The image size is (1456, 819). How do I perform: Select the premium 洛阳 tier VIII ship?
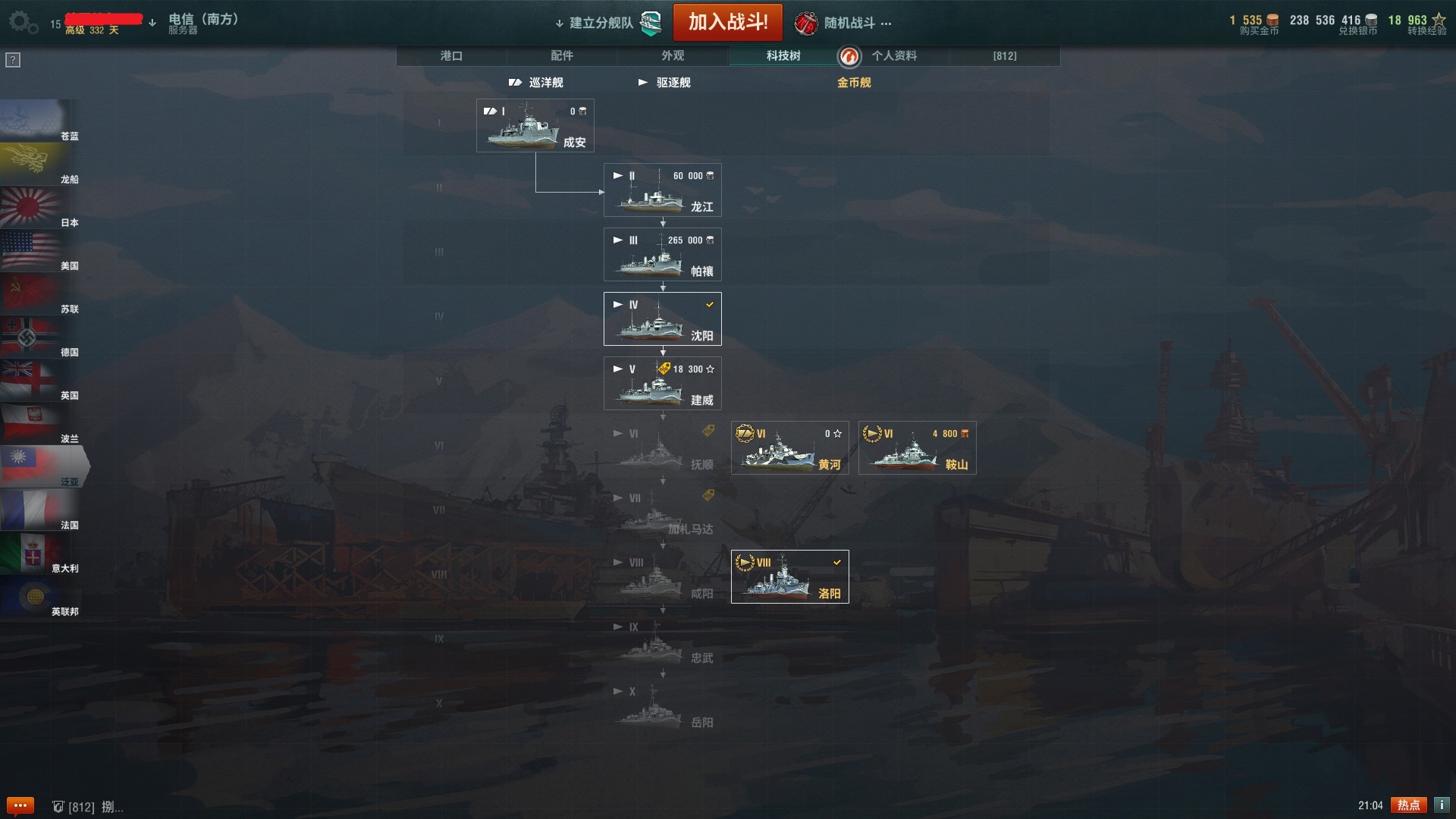point(790,577)
